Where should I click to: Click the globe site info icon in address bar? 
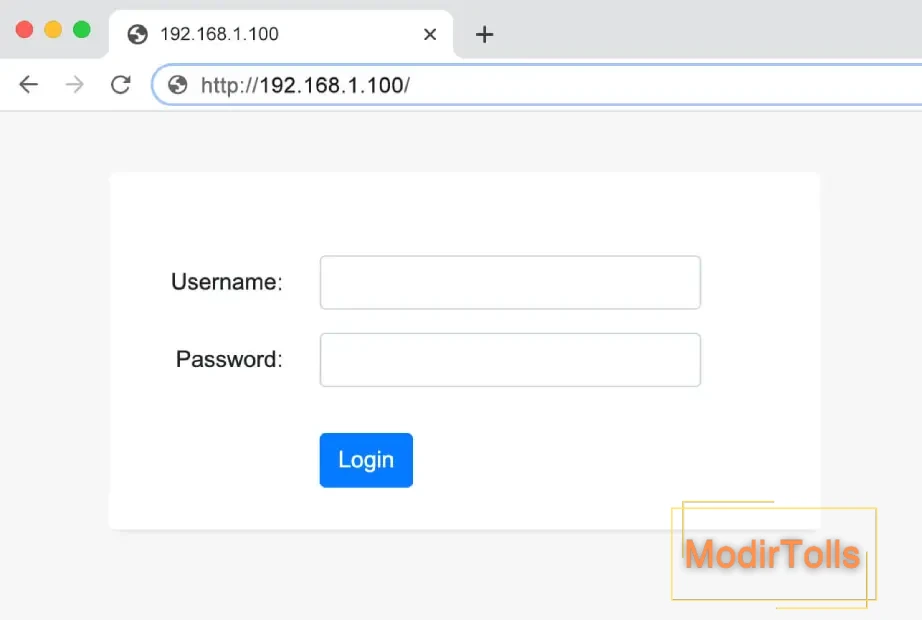178,85
